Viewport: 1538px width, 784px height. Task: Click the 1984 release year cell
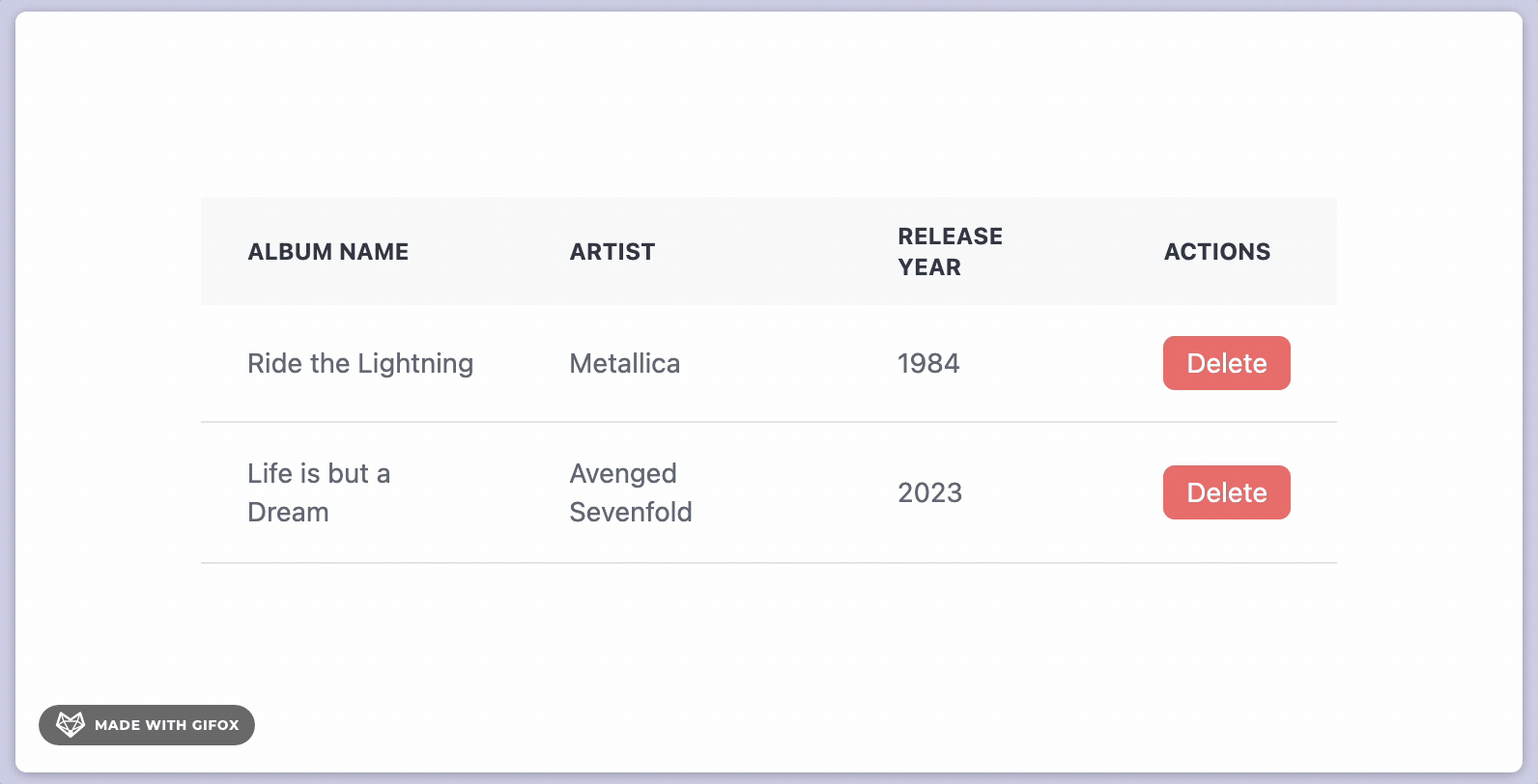click(927, 363)
